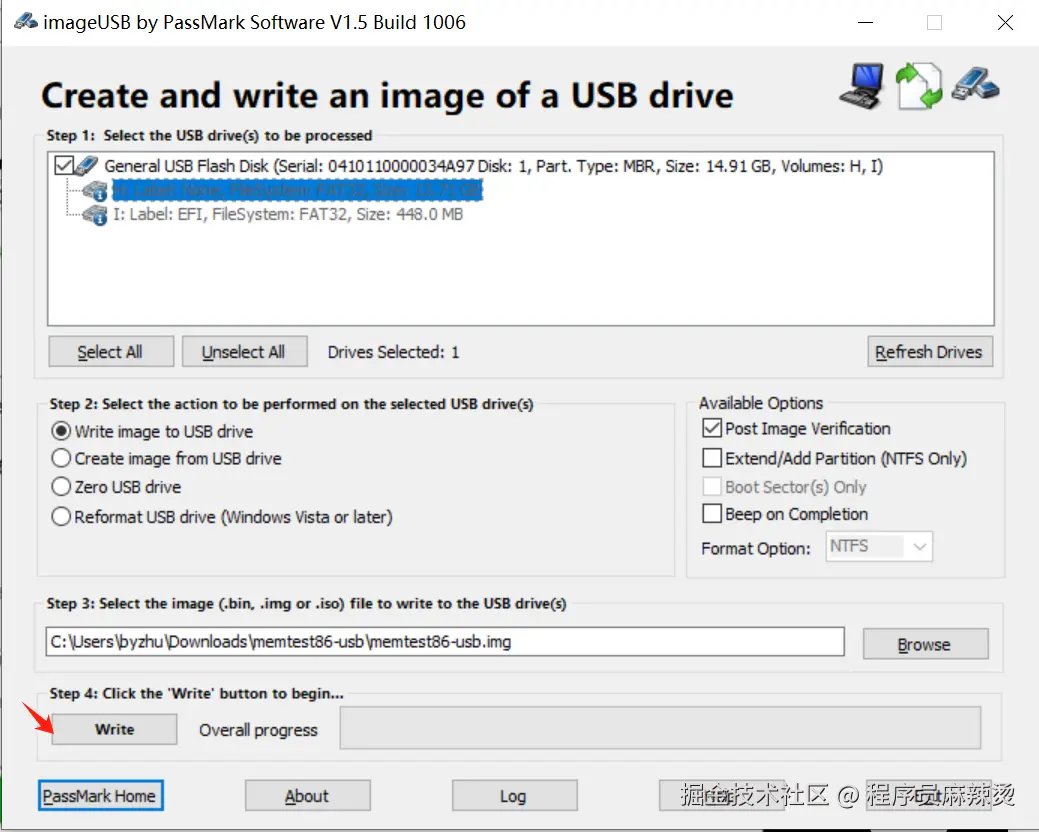Select the highlighted H: FAT32 partition row
Viewport: 1039px width, 832px height.
(297, 191)
